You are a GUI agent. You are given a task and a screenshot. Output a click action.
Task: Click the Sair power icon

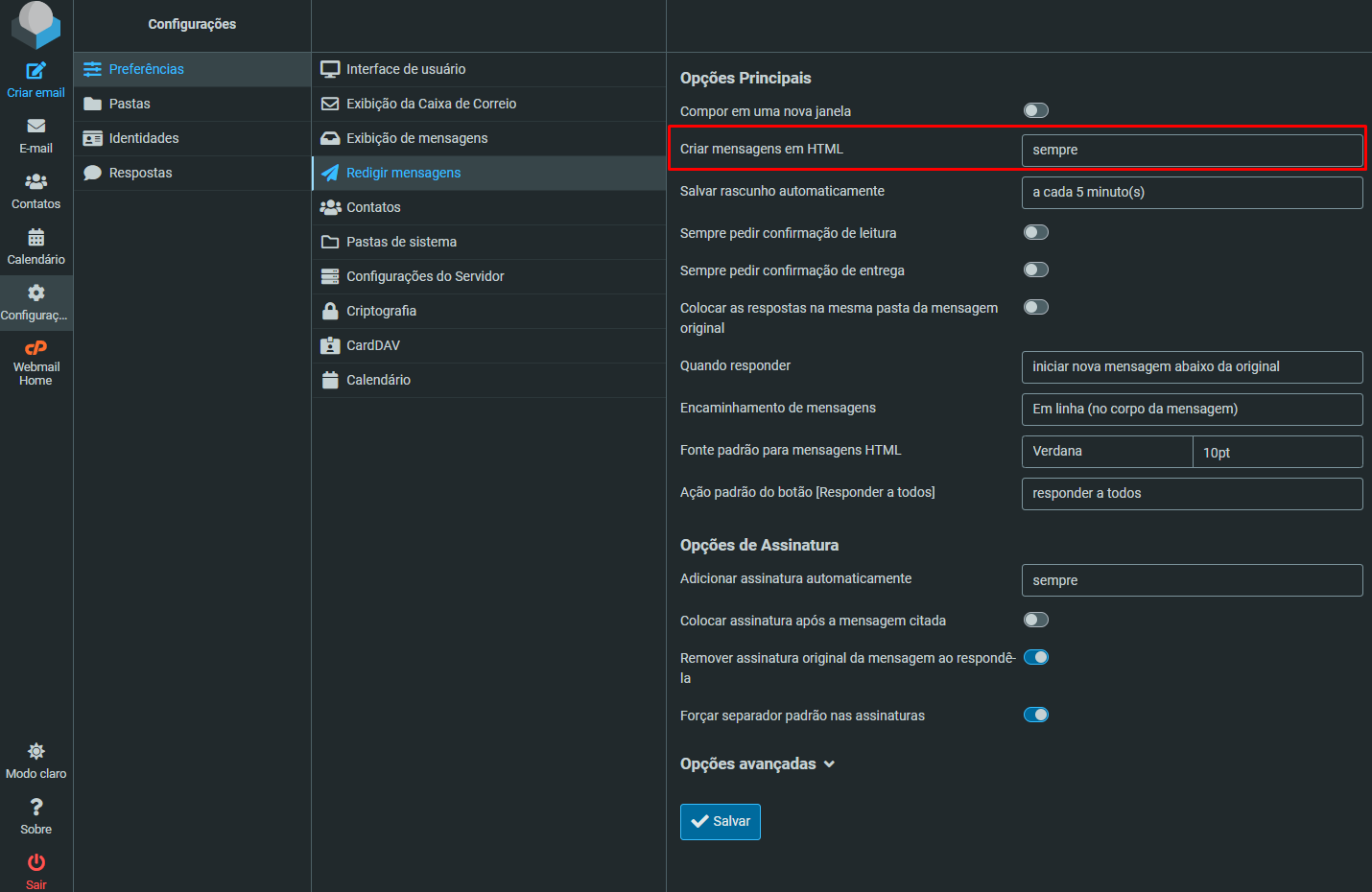(x=35, y=863)
